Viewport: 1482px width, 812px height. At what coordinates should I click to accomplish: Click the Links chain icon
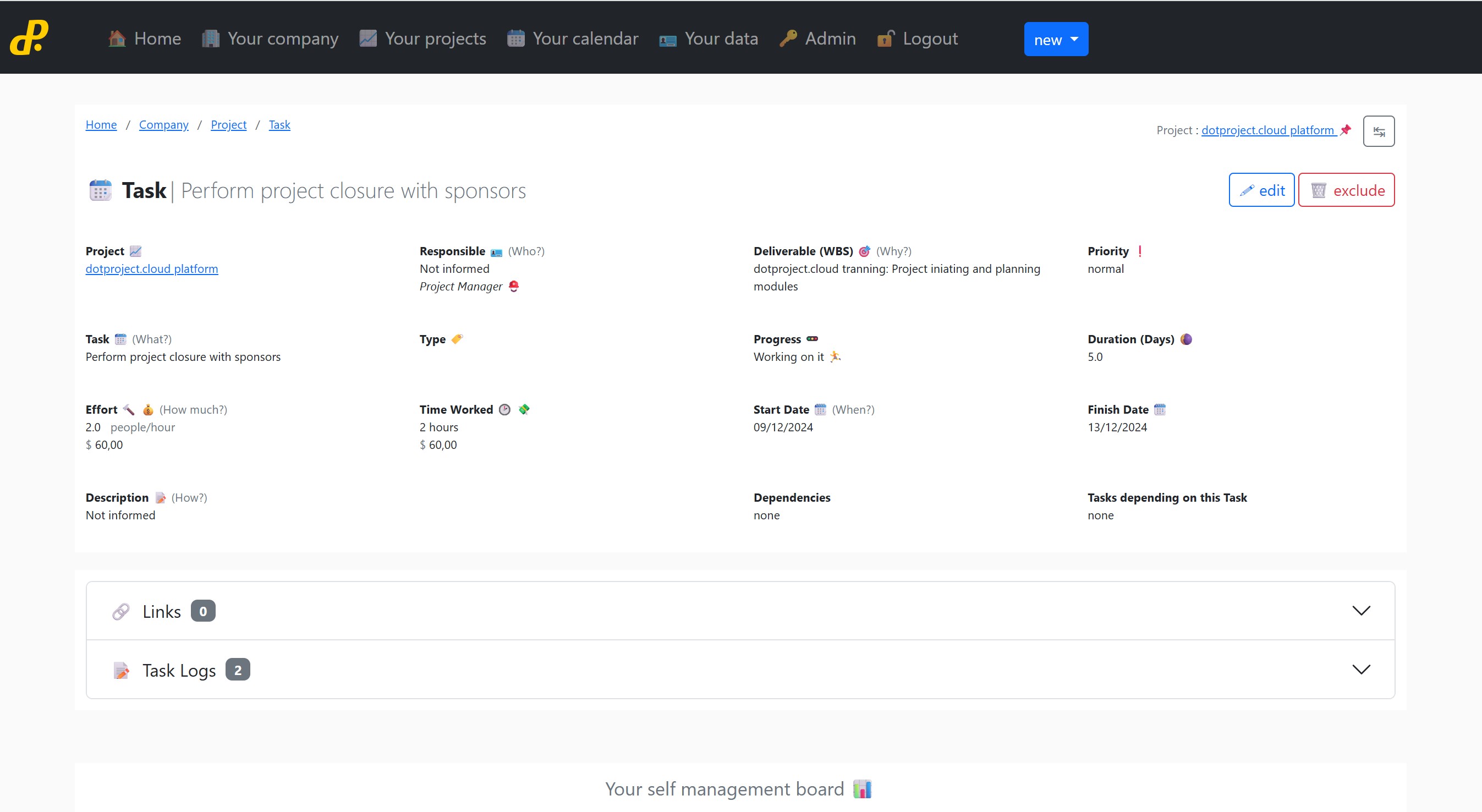click(122, 611)
